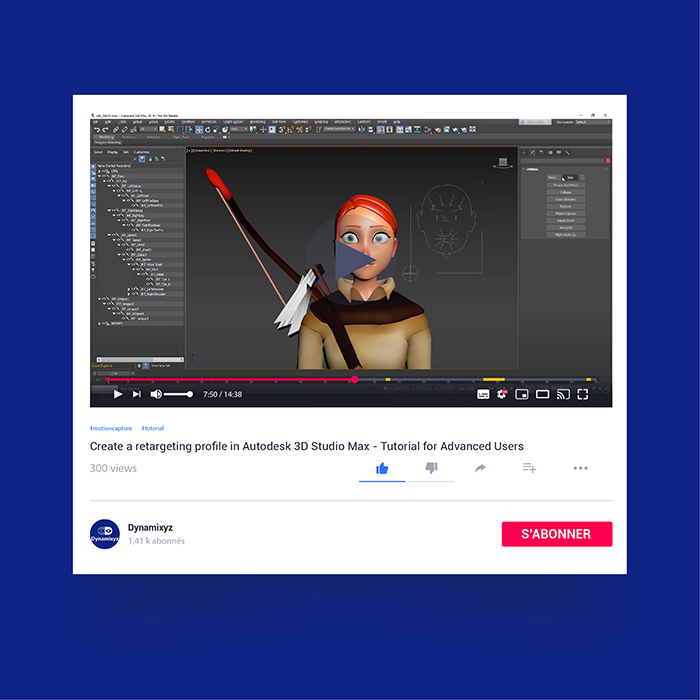Toggle Angle Snap in the toolbar
This screenshot has width=700, height=700.
(290, 129)
